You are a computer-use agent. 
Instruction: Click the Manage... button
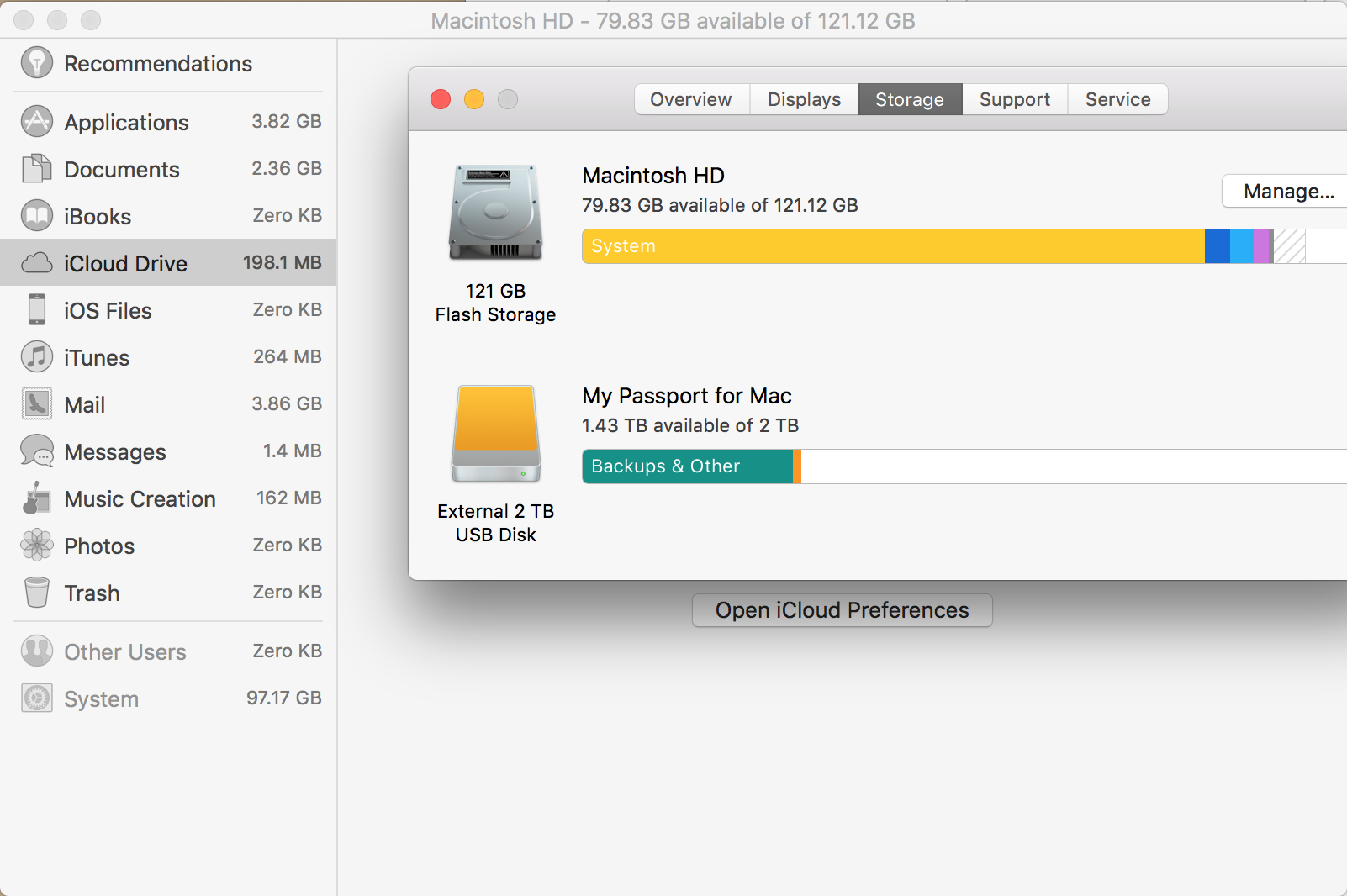tap(1286, 192)
